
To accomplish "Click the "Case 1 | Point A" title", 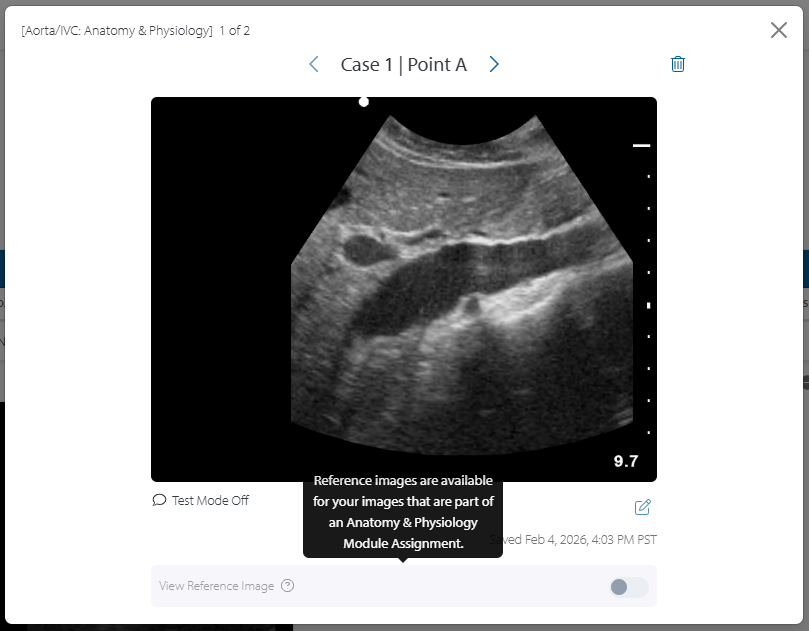I will tap(403, 64).
